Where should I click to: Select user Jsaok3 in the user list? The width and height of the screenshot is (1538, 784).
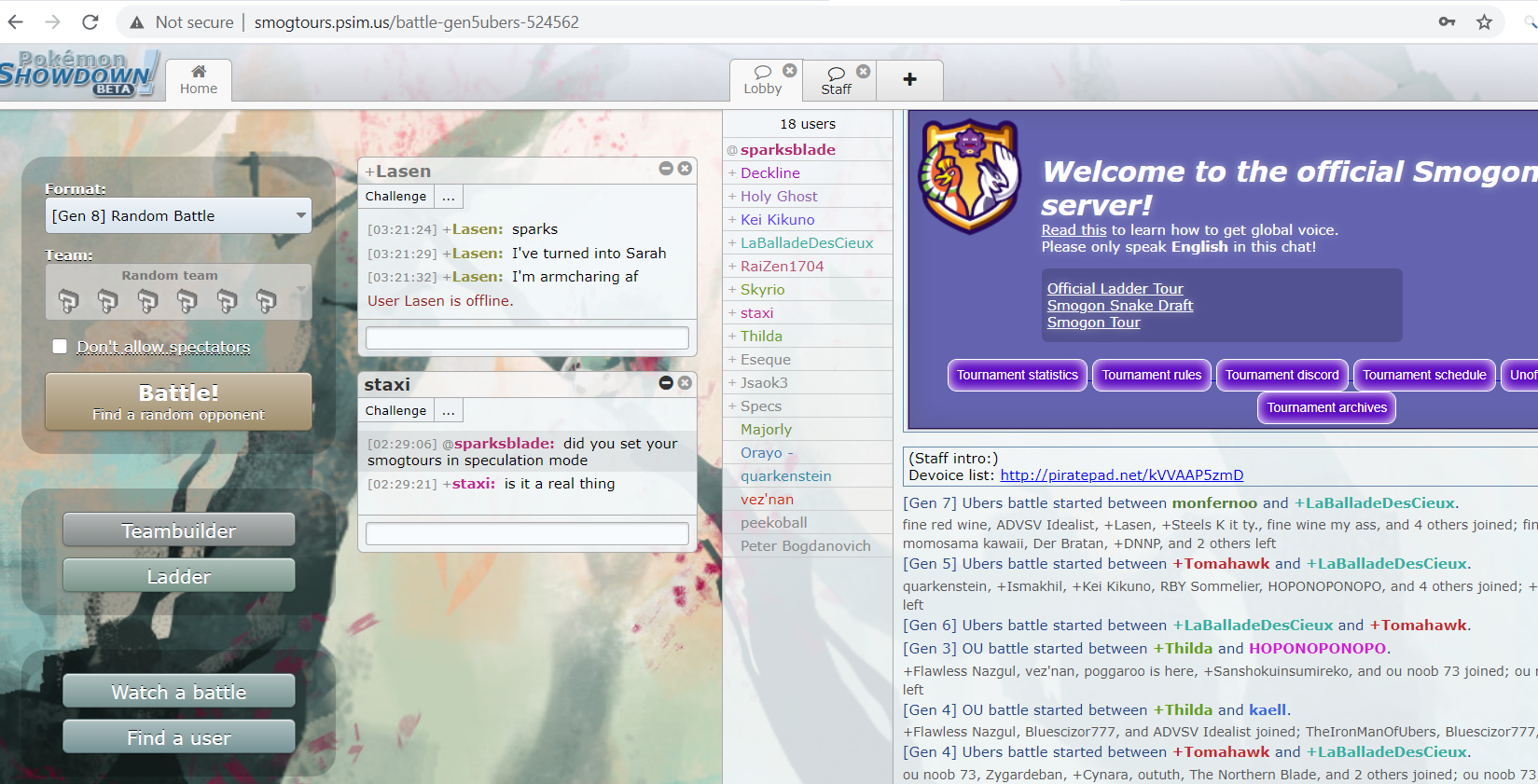808,382
